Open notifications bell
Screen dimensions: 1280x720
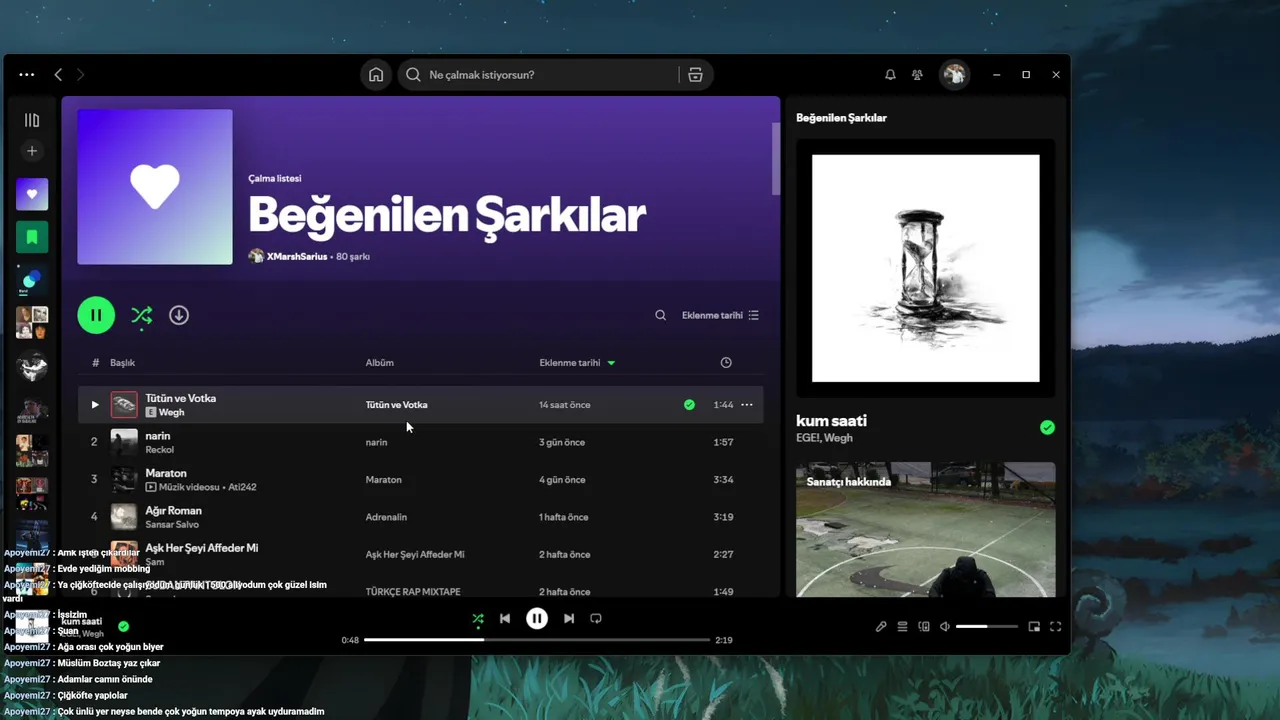coord(890,75)
